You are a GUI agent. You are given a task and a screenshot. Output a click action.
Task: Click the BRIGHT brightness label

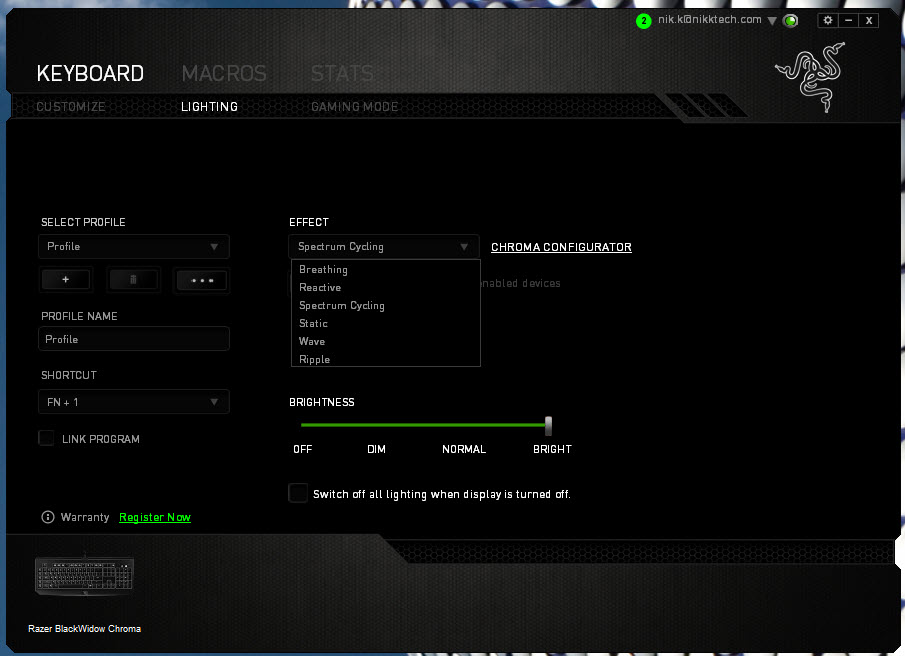pos(552,449)
